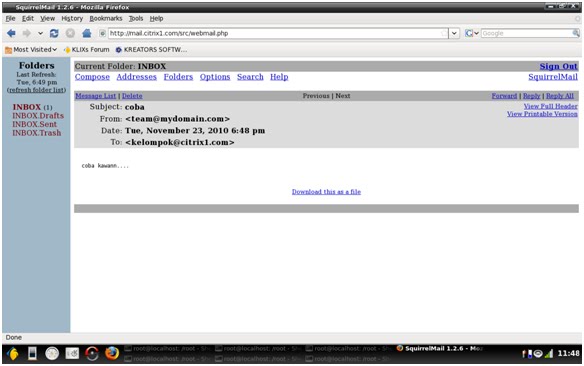The image size is (584, 366).
Task: Click the subject value coba
Action: pyautogui.click(x=134, y=107)
